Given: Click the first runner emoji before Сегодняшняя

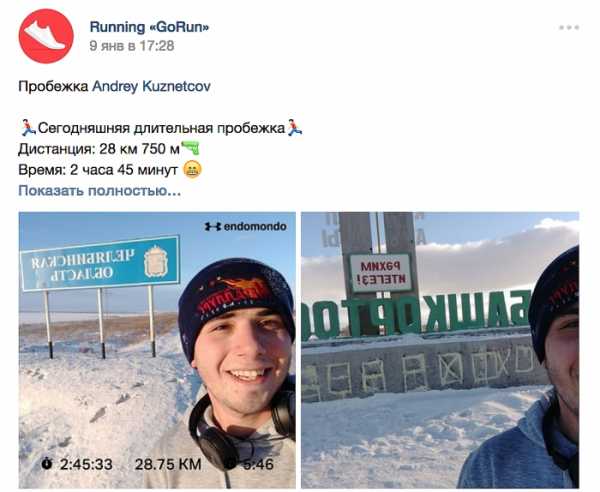Looking at the screenshot, I should pyautogui.click(x=28, y=128).
